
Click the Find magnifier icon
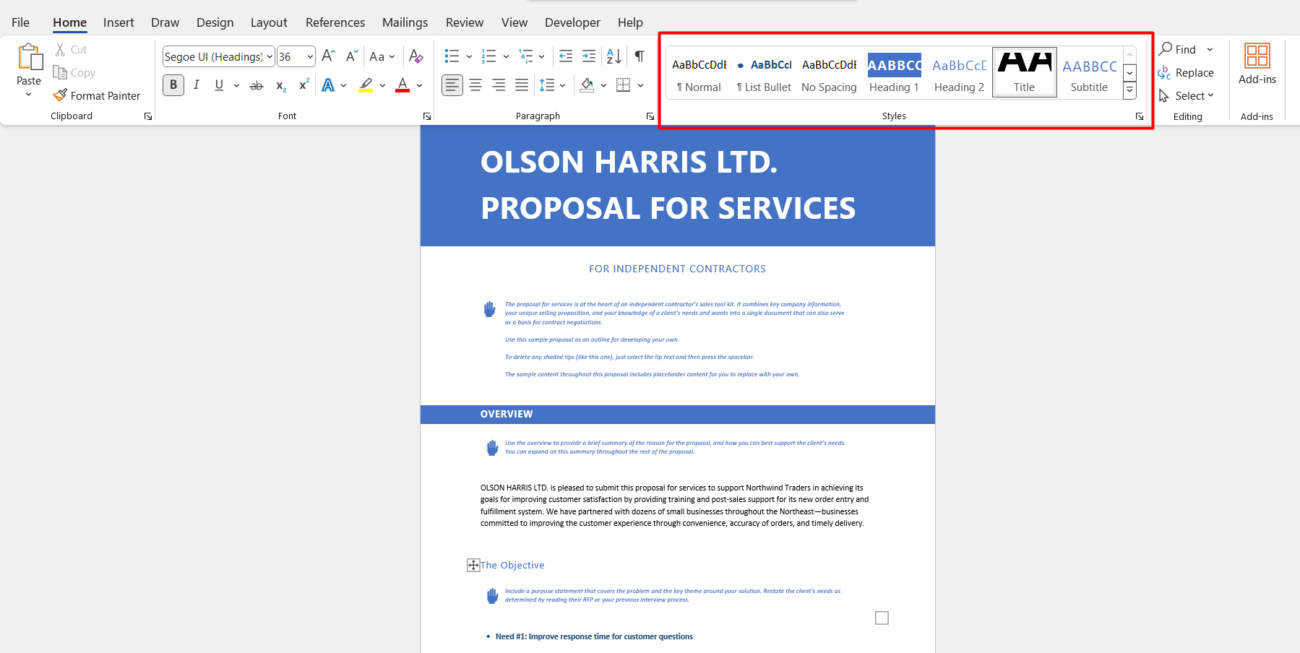[x=1166, y=49]
